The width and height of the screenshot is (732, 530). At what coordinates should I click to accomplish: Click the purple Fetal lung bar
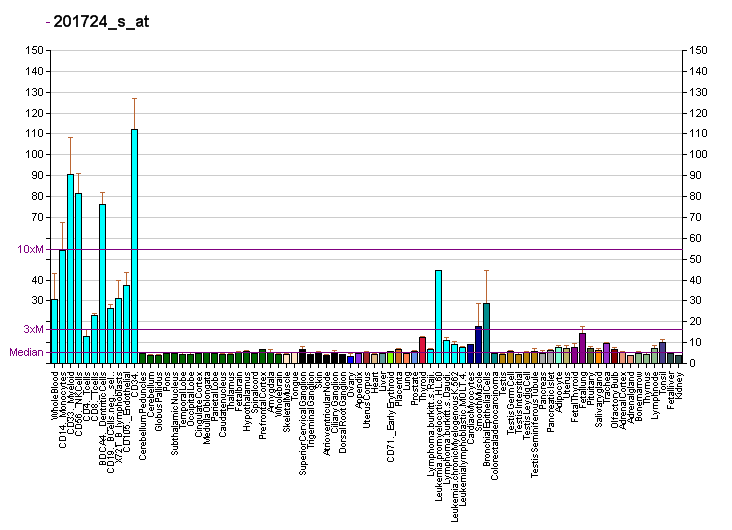(582, 348)
